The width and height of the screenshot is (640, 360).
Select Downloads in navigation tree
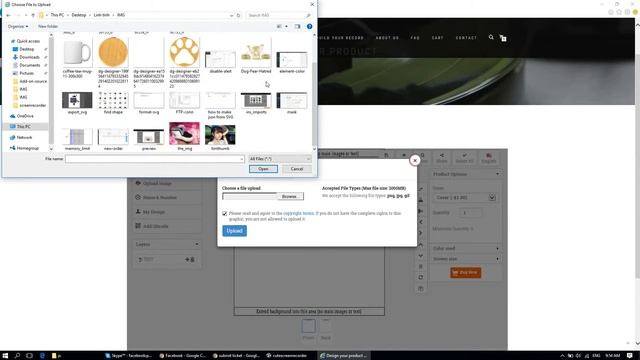click(29, 57)
